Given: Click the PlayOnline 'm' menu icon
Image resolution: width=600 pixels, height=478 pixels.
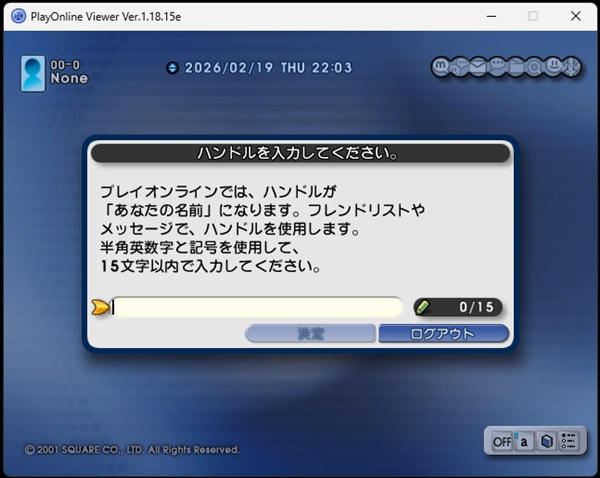Looking at the screenshot, I should pos(441,67).
